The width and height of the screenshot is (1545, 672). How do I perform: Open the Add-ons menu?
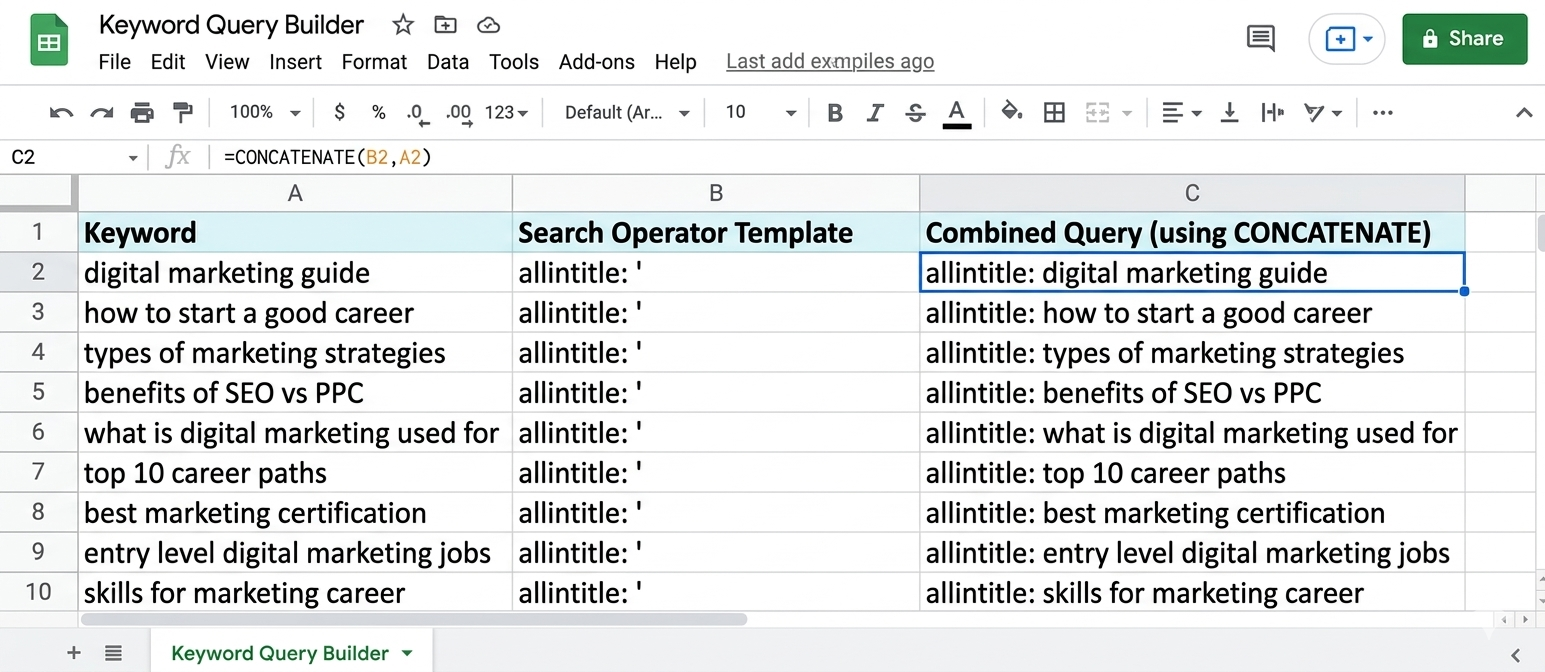coord(597,61)
